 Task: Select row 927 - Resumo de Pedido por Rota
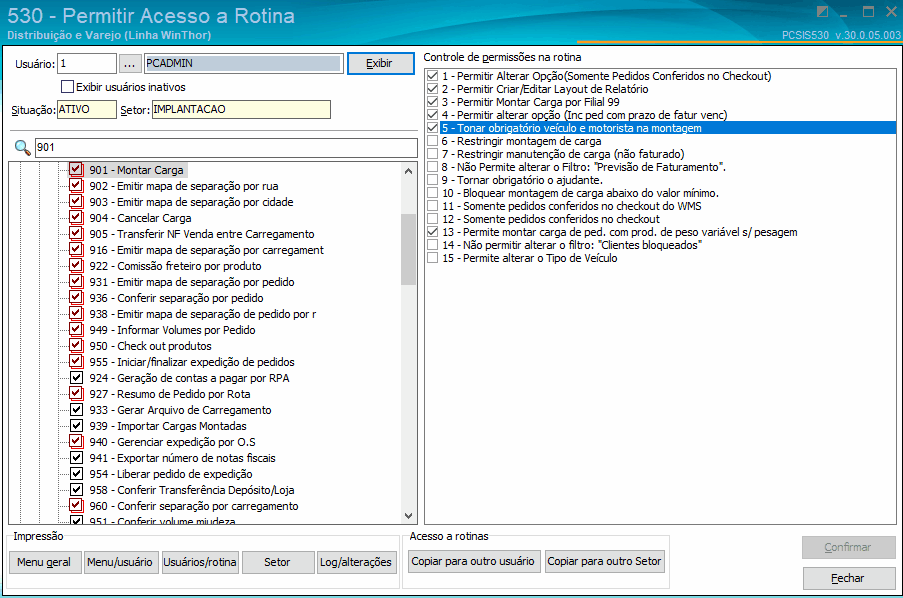click(170, 394)
